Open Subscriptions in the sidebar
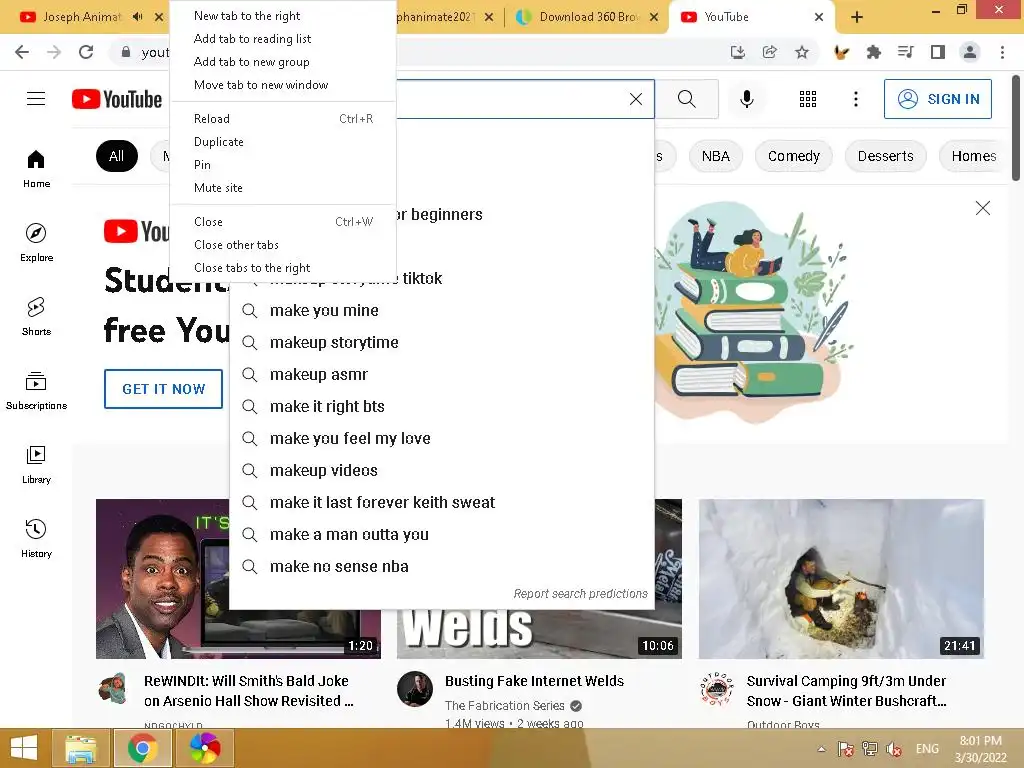Viewport: 1024px width, 768px height. (x=37, y=391)
